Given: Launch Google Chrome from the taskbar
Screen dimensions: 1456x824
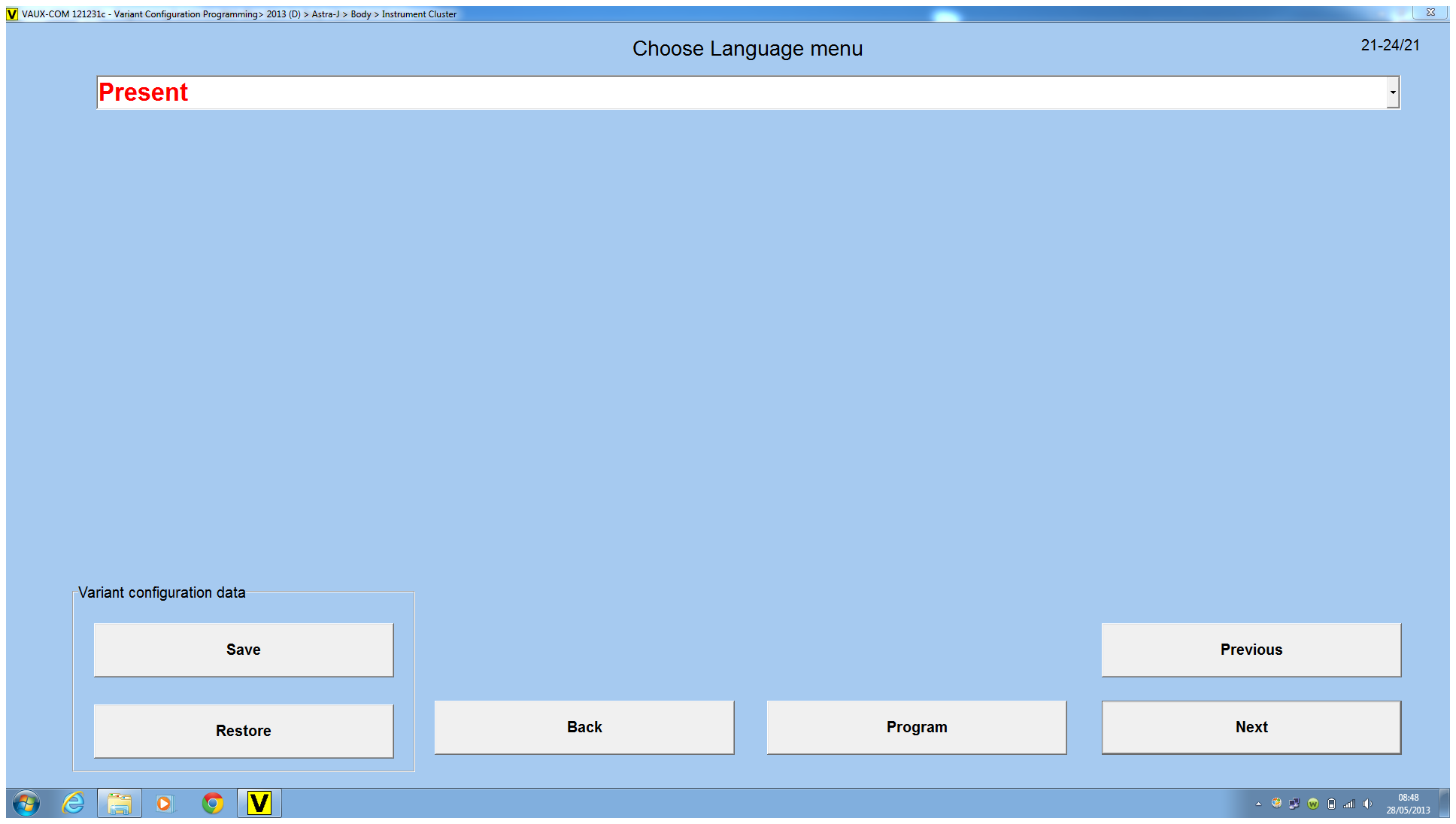Looking at the screenshot, I should point(213,803).
